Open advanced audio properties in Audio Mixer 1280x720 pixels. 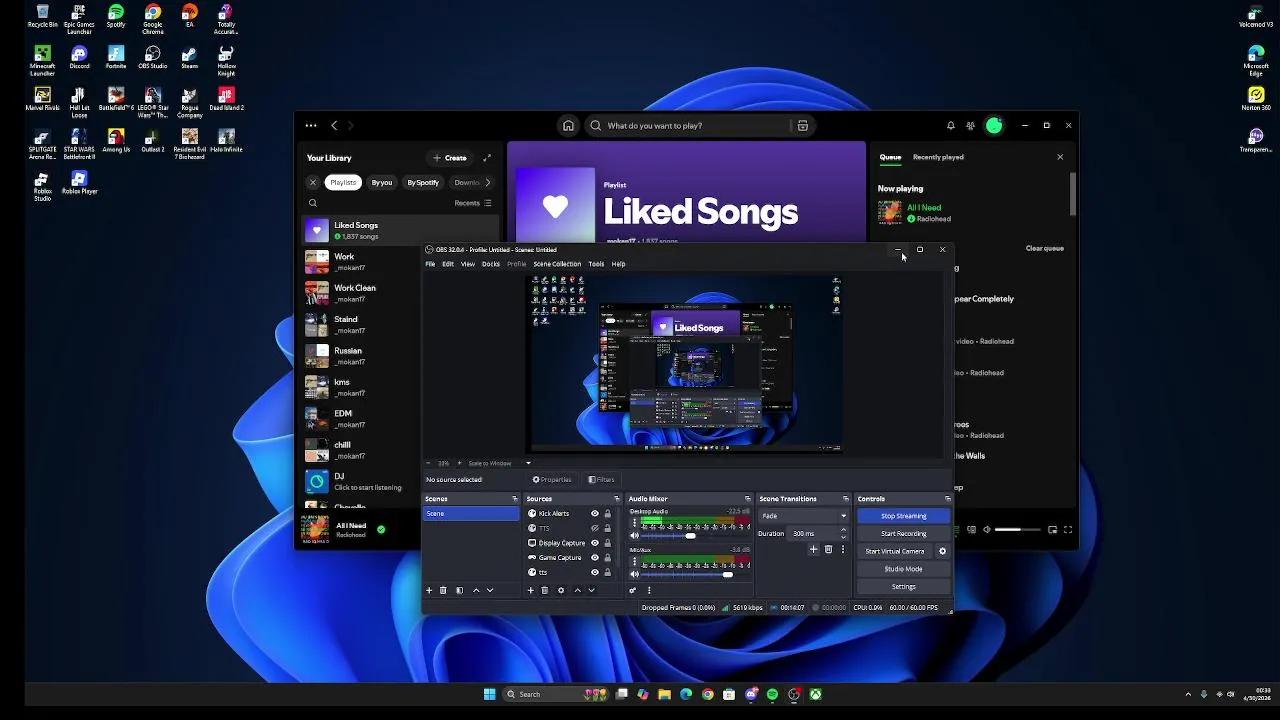point(633,590)
